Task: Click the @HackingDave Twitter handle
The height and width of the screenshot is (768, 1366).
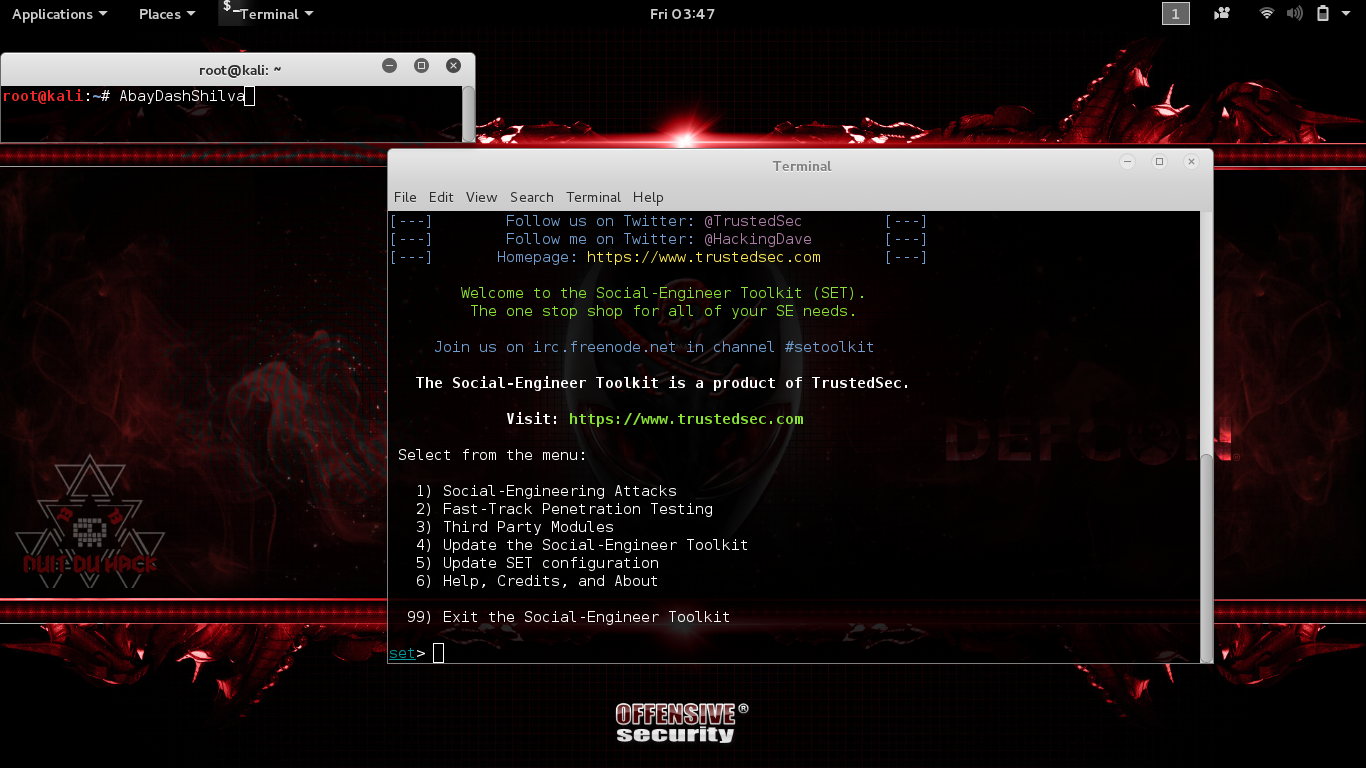Action: 758,239
